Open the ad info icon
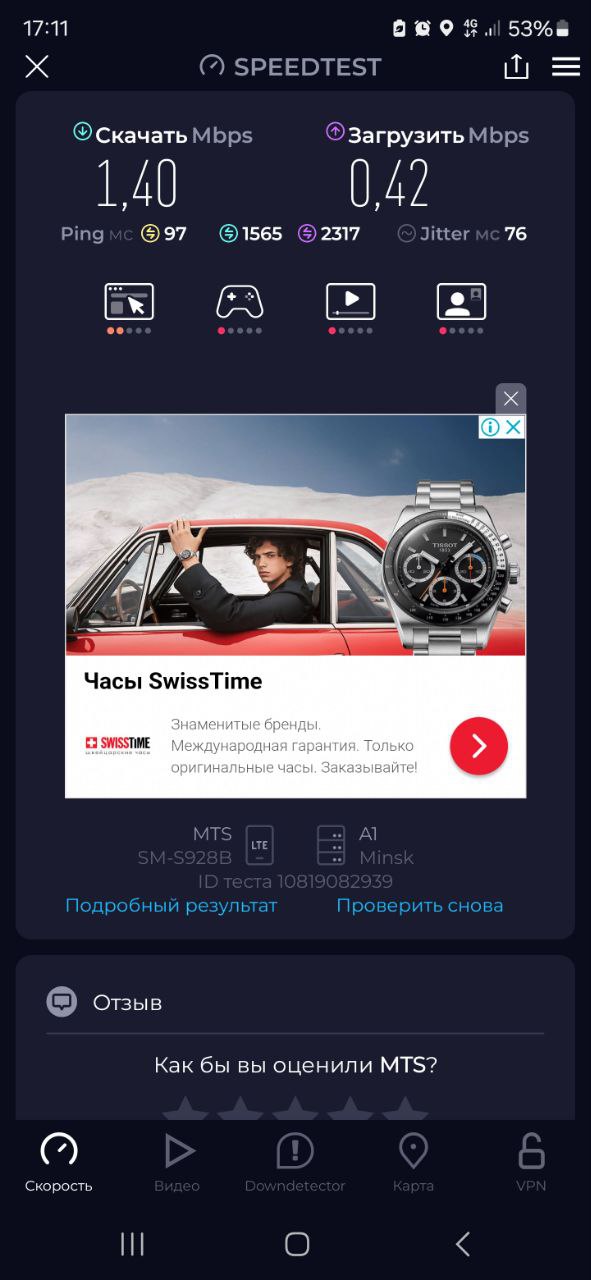 pyautogui.click(x=490, y=427)
